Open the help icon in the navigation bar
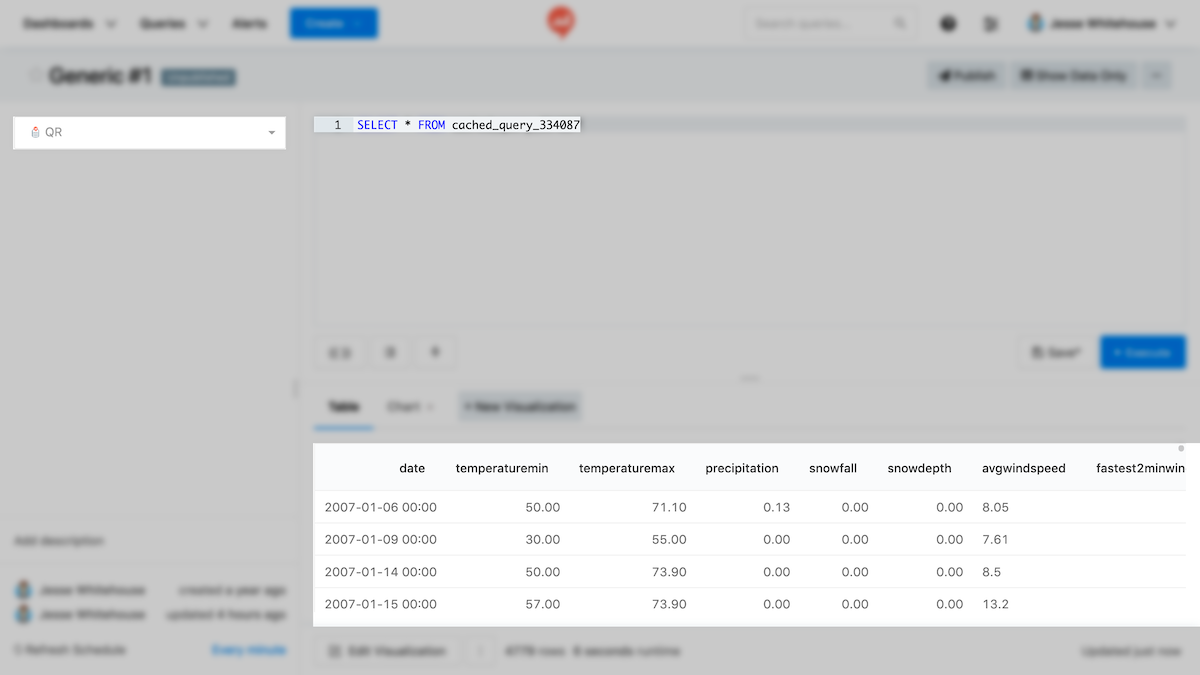The image size is (1200, 675). tap(948, 22)
